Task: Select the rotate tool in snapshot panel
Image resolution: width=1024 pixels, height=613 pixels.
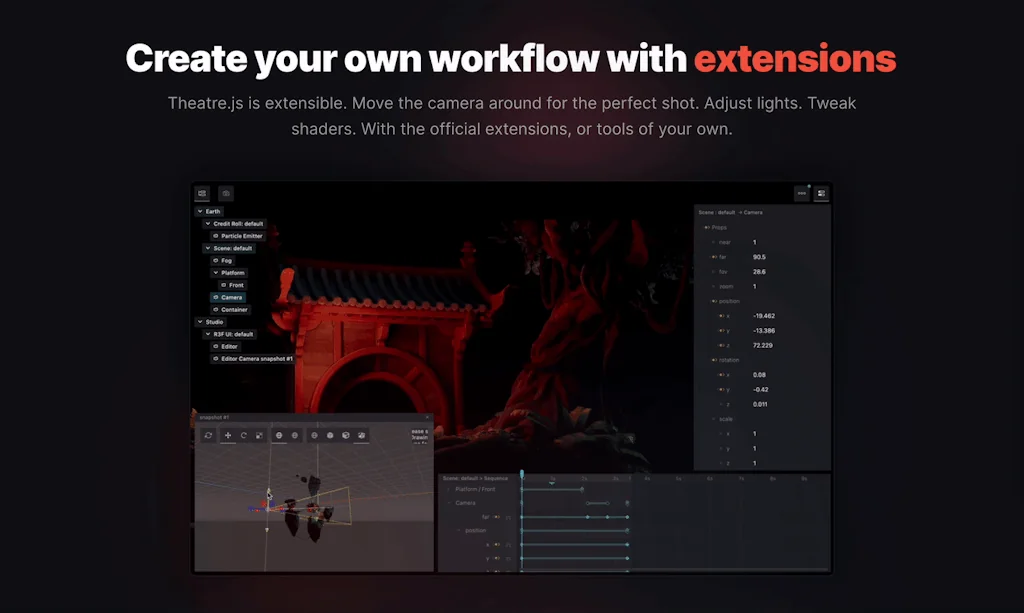Action: (244, 434)
